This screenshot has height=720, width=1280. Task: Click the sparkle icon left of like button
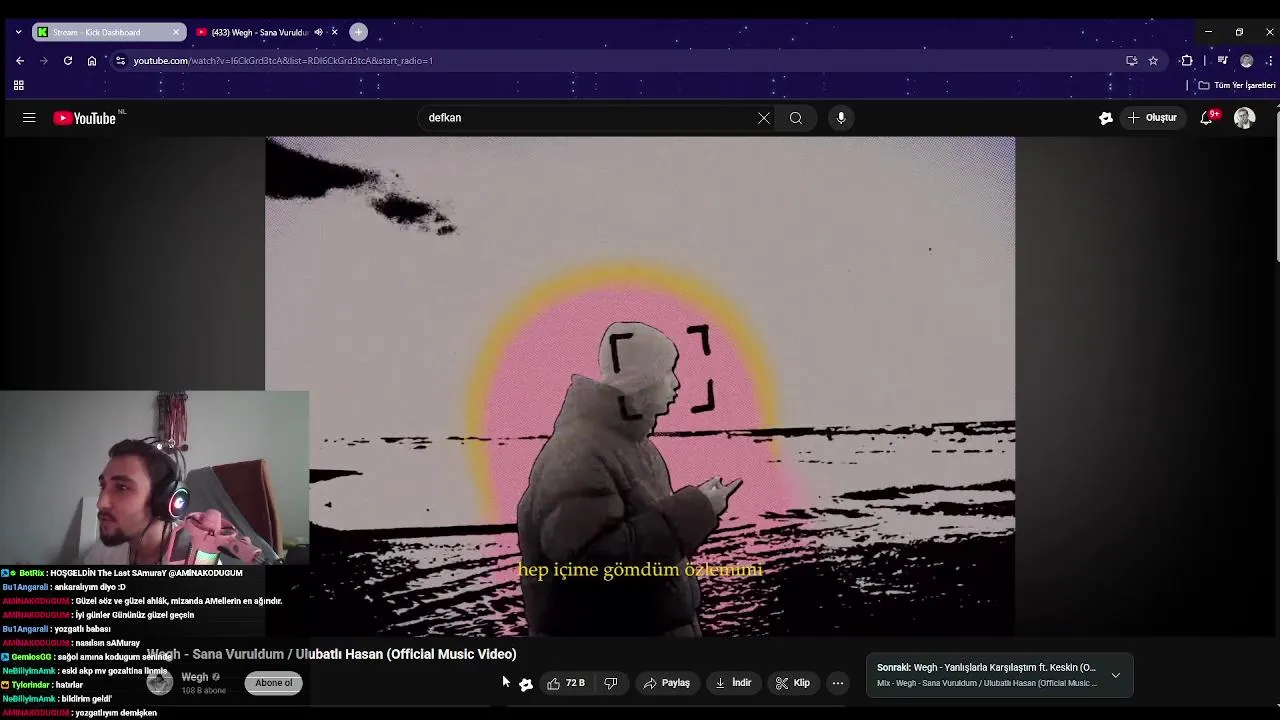click(526, 684)
